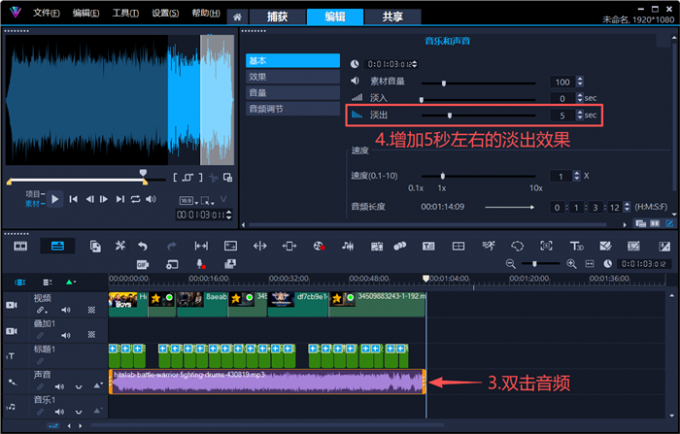Toggle ripple editing link on 视频 track
The image size is (680, 434).
(x=41, y=310)
